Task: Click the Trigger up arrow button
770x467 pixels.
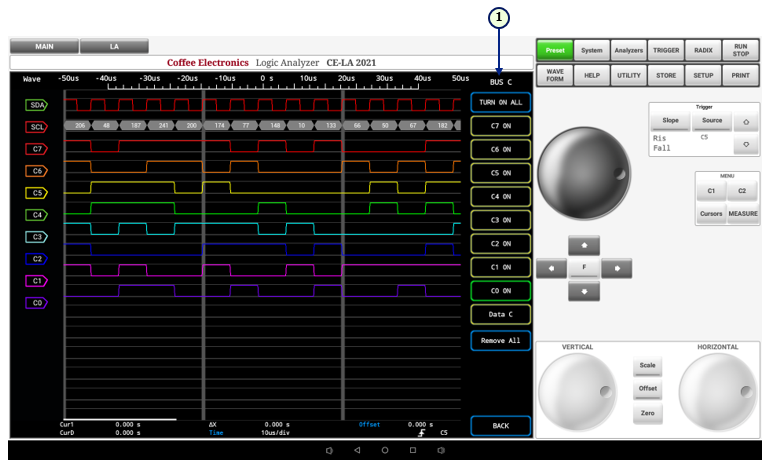Action: tap(747, 121)
